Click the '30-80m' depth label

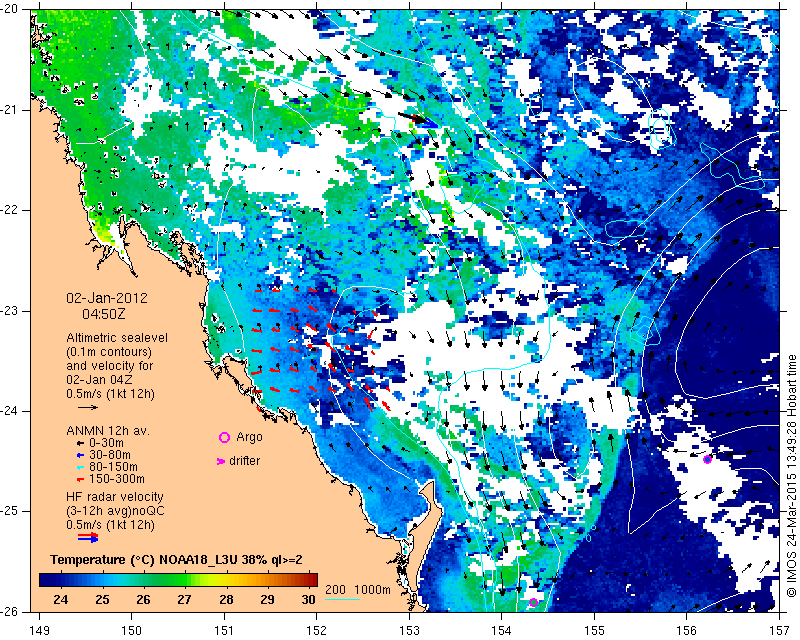click(x=110, y=455)
